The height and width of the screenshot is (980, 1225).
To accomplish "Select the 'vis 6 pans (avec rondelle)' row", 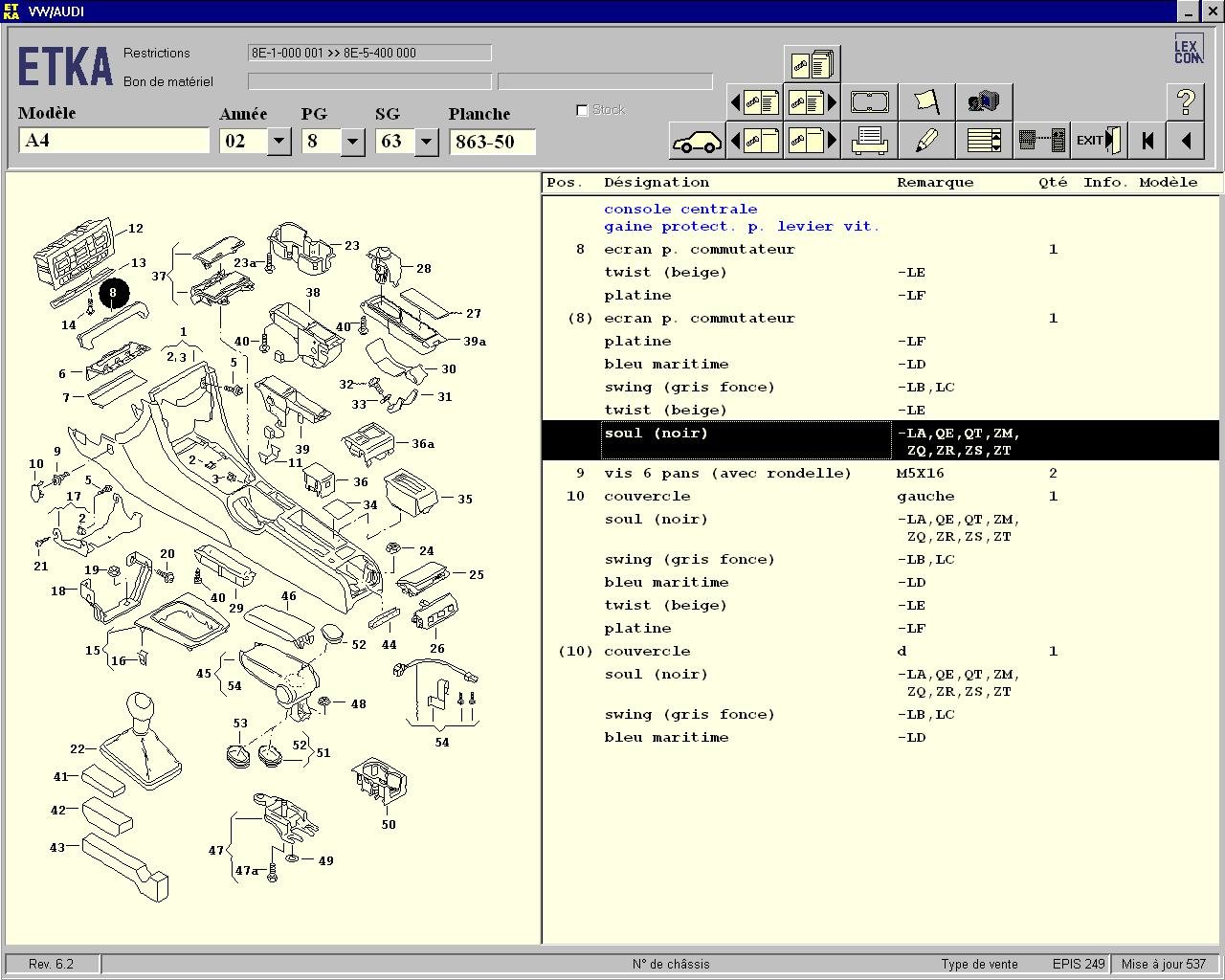I will coord(727,473).
